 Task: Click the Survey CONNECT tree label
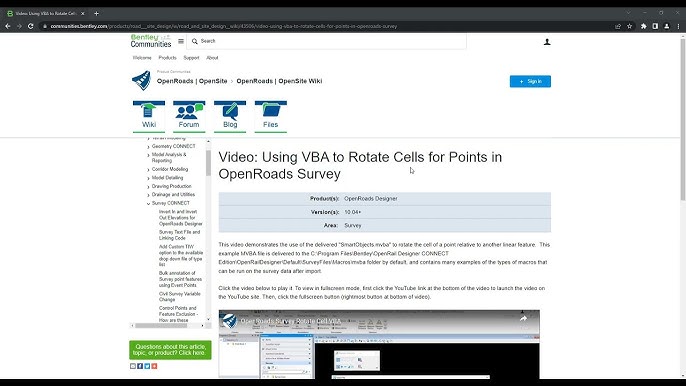point(171,203)
